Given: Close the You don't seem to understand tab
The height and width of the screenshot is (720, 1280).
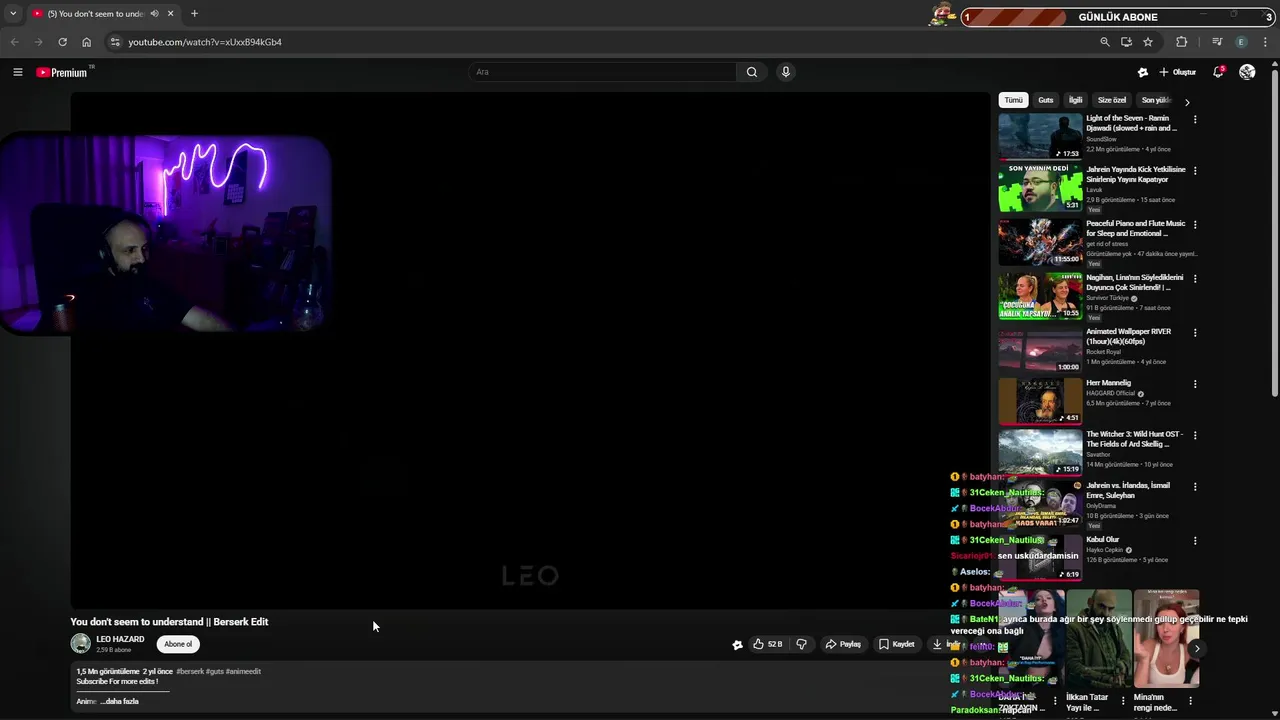Looking at the screenshot, I should pos(171,14).
